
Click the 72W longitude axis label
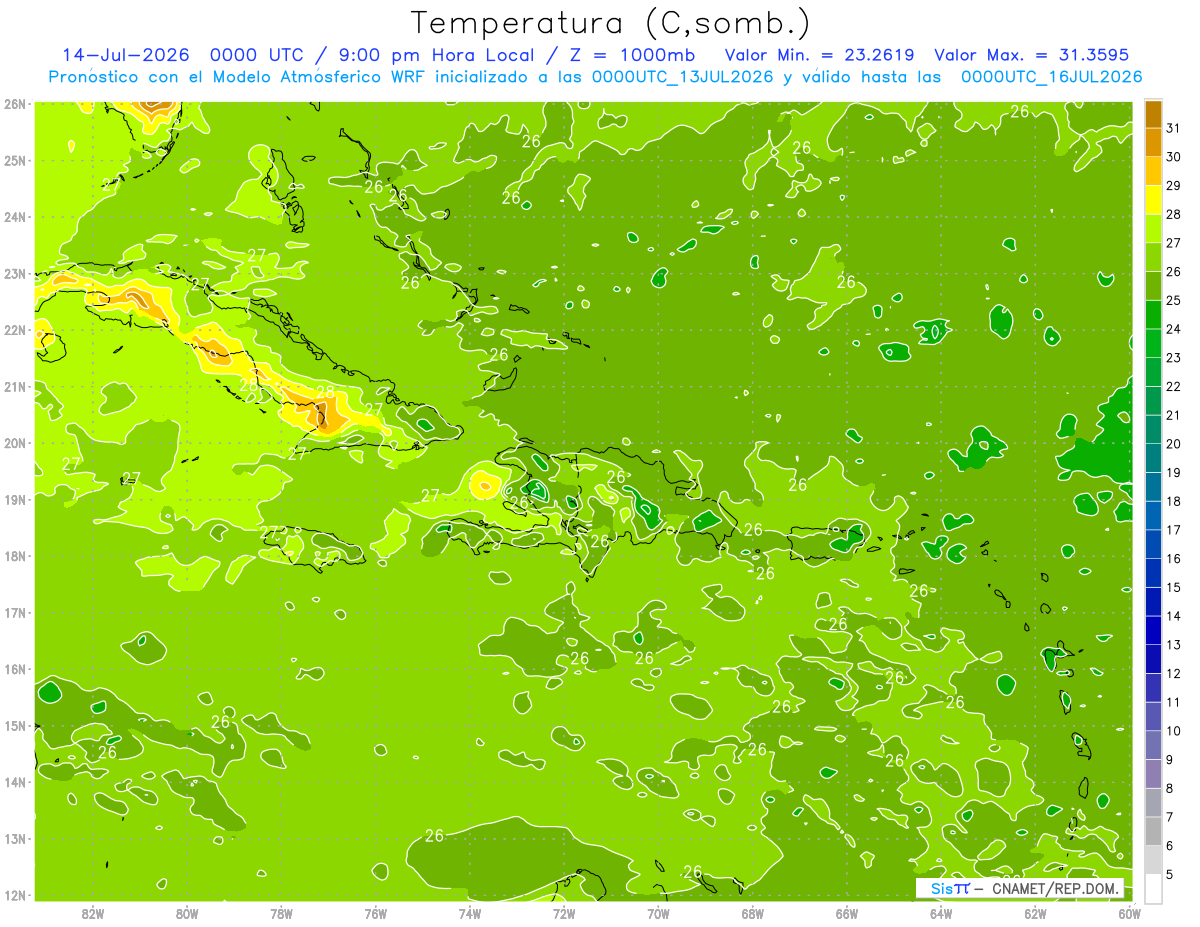point(564,913)
